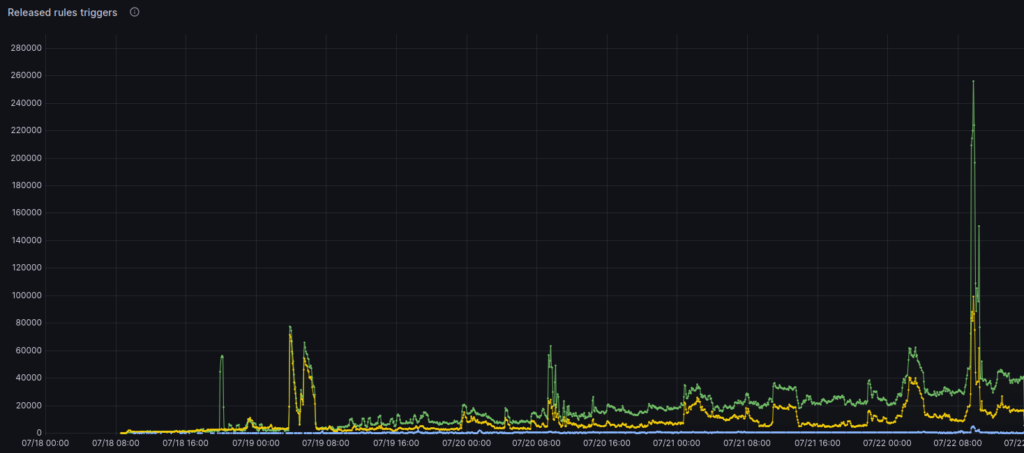The image size is (1024, 453).
Task: Open the panel info tooltip icon
Action: (x=135, y=12)
